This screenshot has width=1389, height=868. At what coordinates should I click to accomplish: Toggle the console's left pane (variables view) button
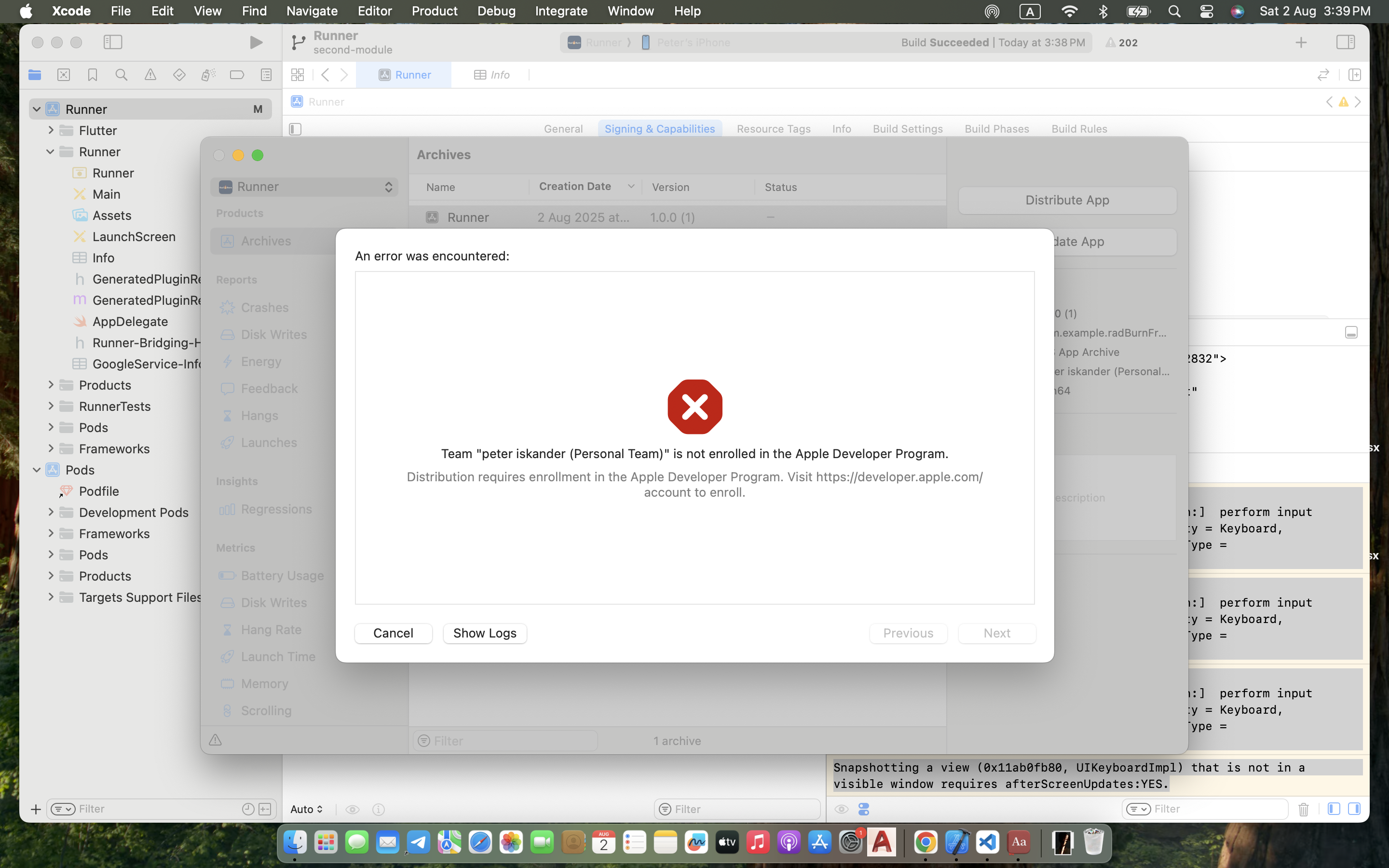pyautogui.click(x=1334, y=809)
